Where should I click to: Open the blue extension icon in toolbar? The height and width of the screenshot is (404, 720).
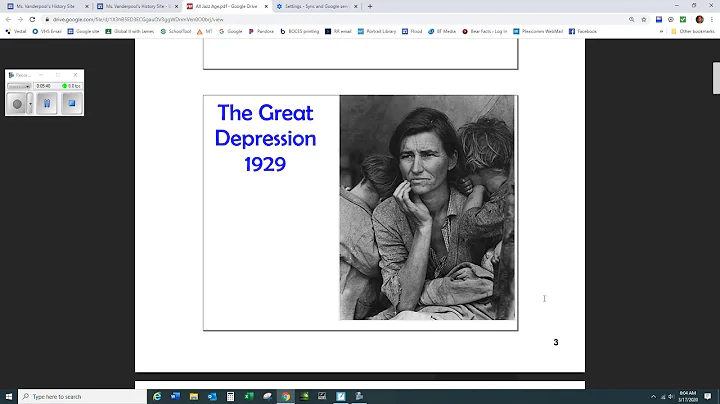659,19
